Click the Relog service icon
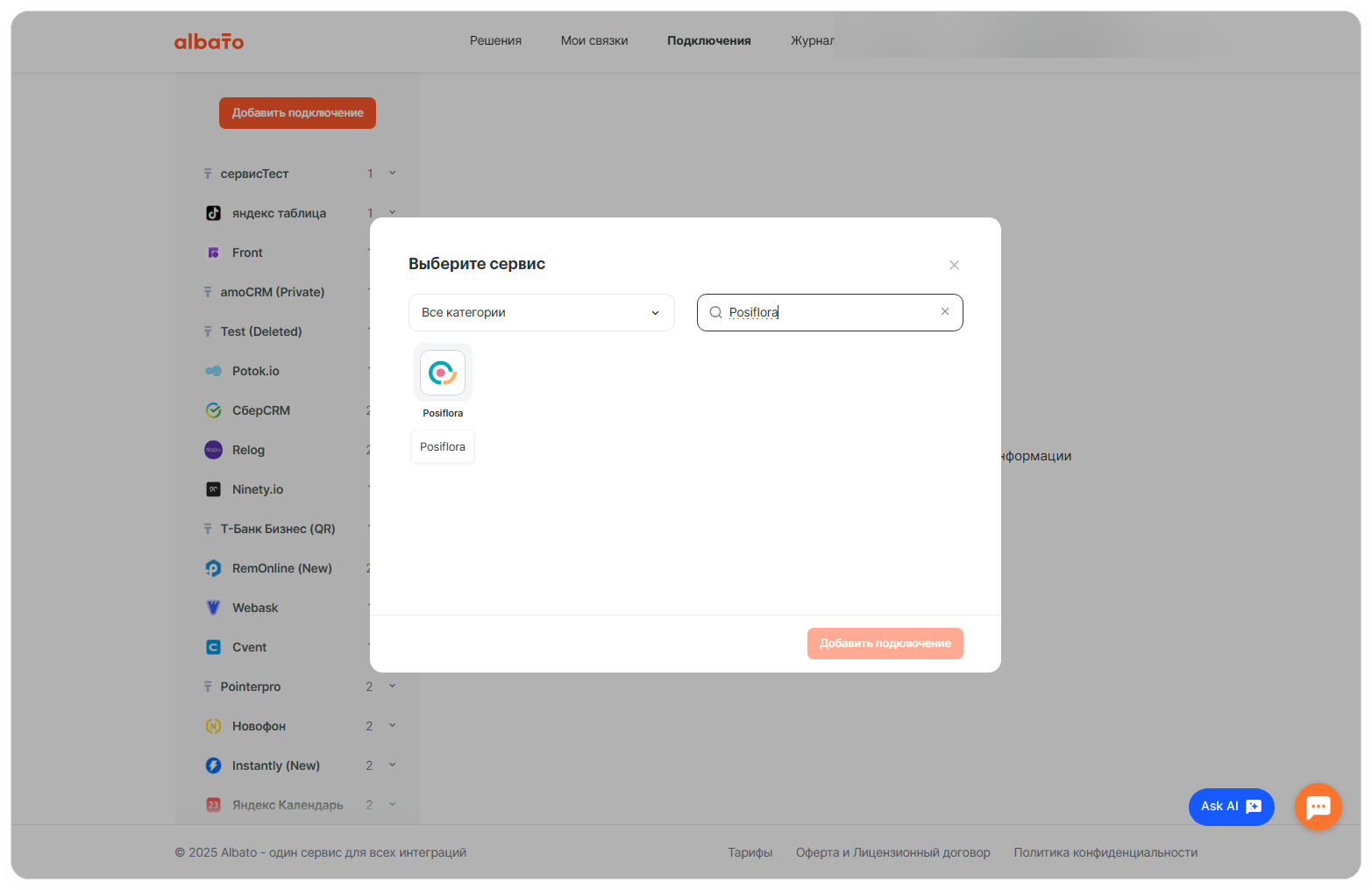 (213, 450)
